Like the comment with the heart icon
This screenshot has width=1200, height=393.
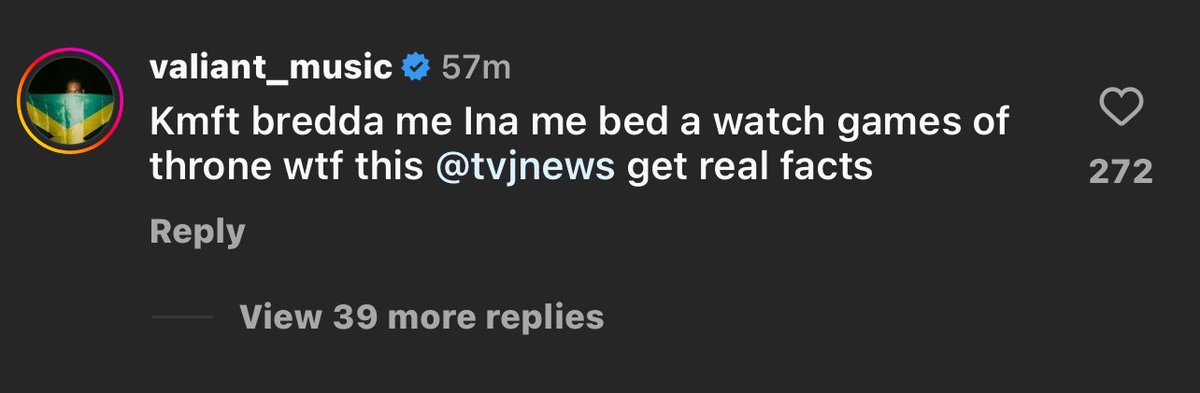click(1120, 106)
